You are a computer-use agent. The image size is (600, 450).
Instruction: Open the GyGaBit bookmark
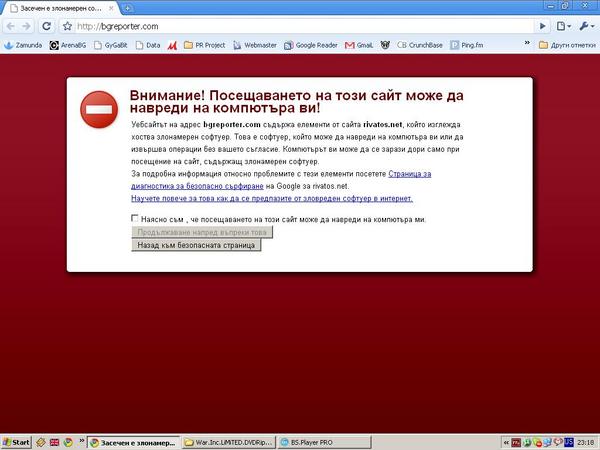point(111,45)
